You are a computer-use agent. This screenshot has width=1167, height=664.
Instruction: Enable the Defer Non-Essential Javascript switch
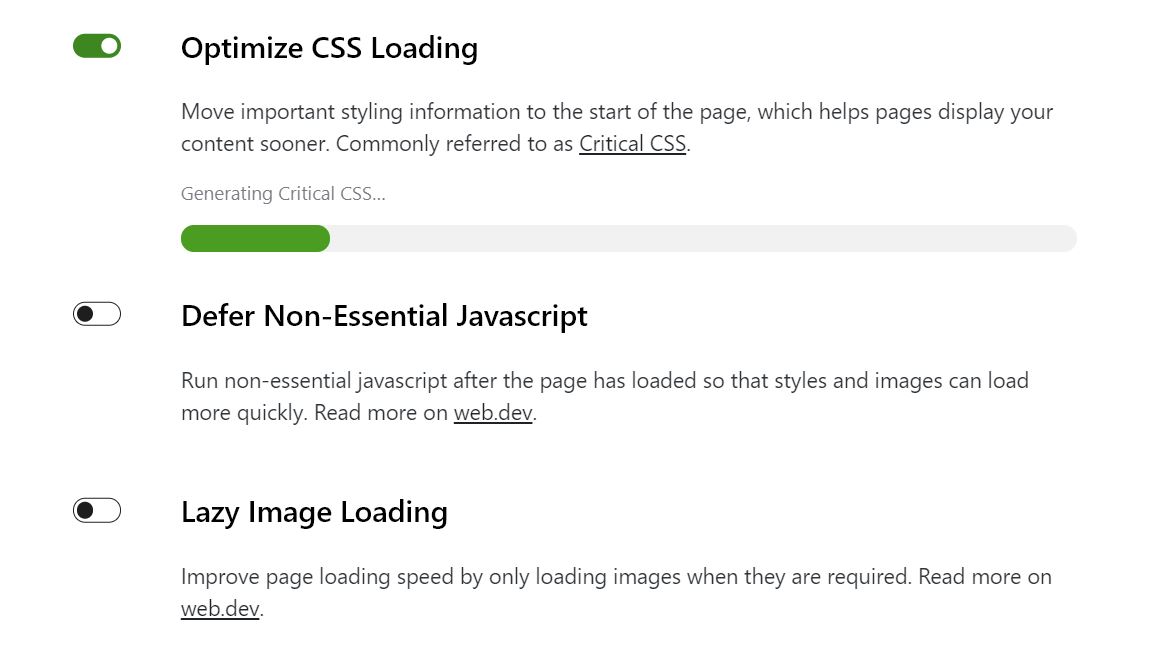click(97, 314)
